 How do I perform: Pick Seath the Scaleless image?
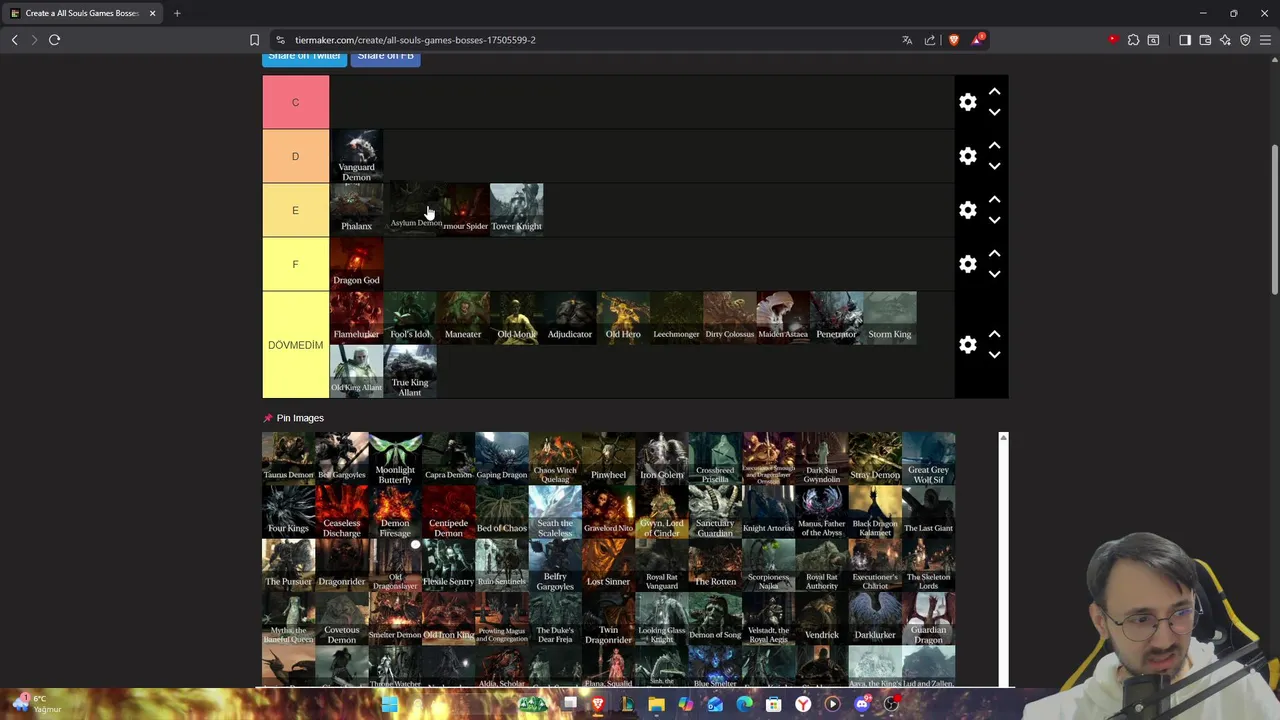tap(555, 511)
